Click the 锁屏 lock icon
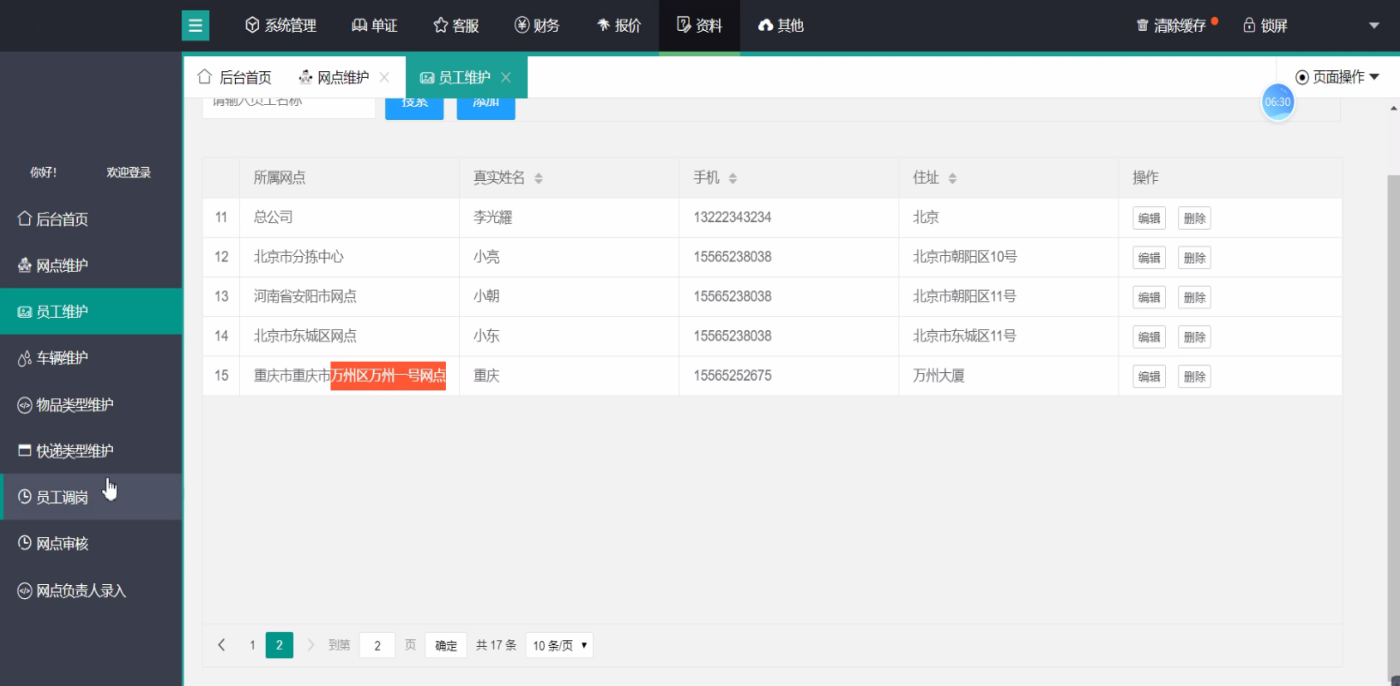Screen dimensions: 1400x686 (x=1249, y=26)
